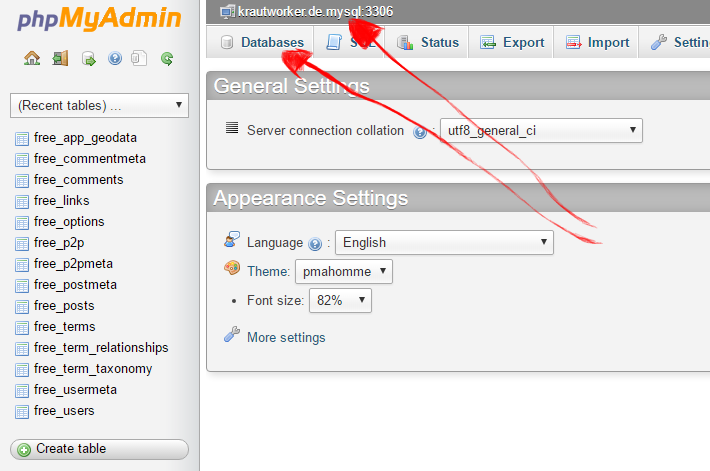This screenshot has width=710, height=471.
Task: Open the free_terms table link
Action: point(64,327)
